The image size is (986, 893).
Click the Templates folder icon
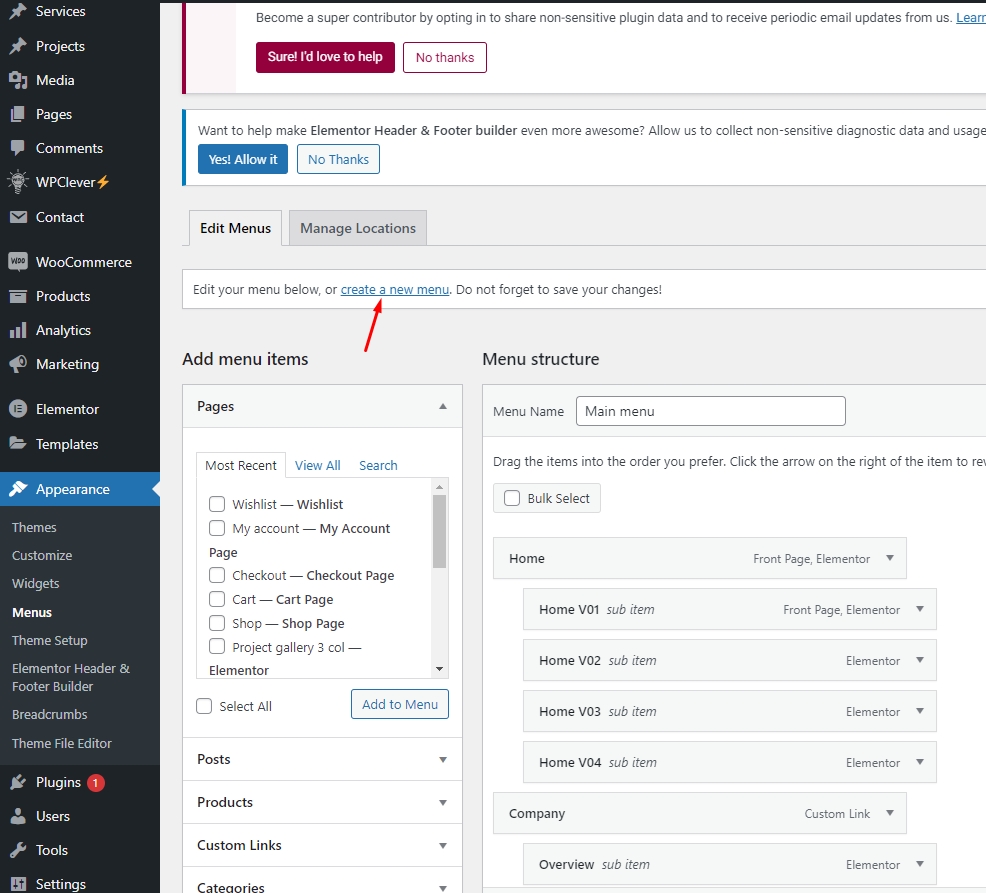(17, 444)
